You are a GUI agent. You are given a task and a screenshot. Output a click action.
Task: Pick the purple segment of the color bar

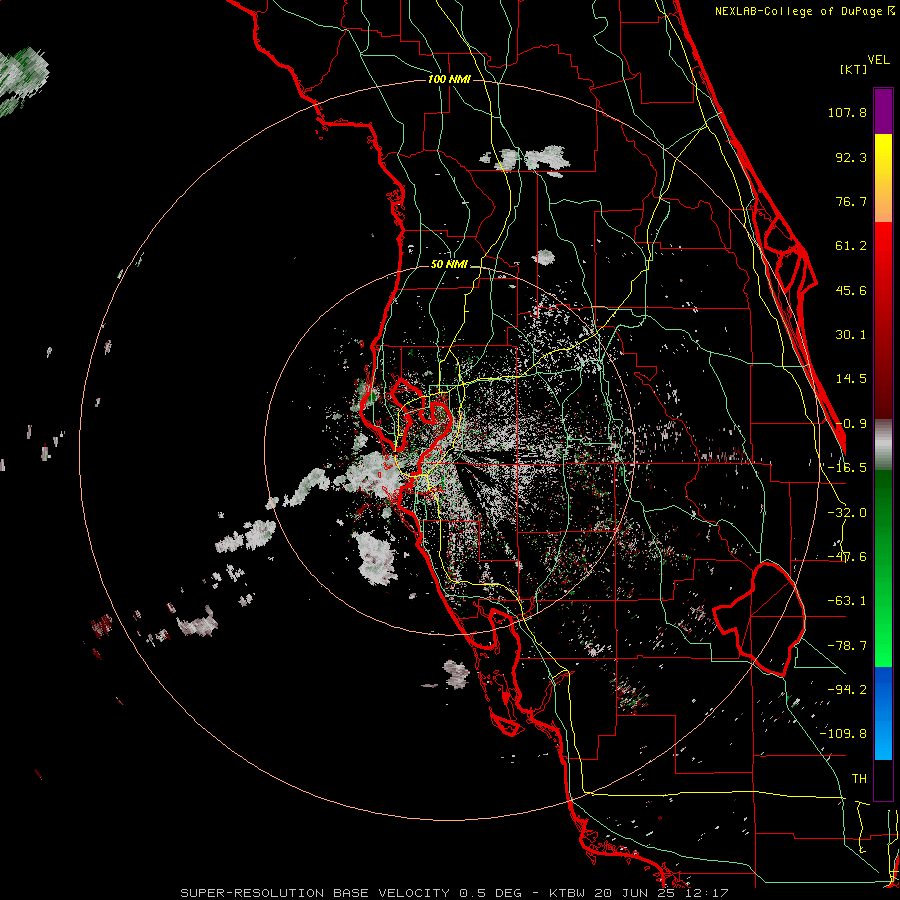[x=883, y=111]
